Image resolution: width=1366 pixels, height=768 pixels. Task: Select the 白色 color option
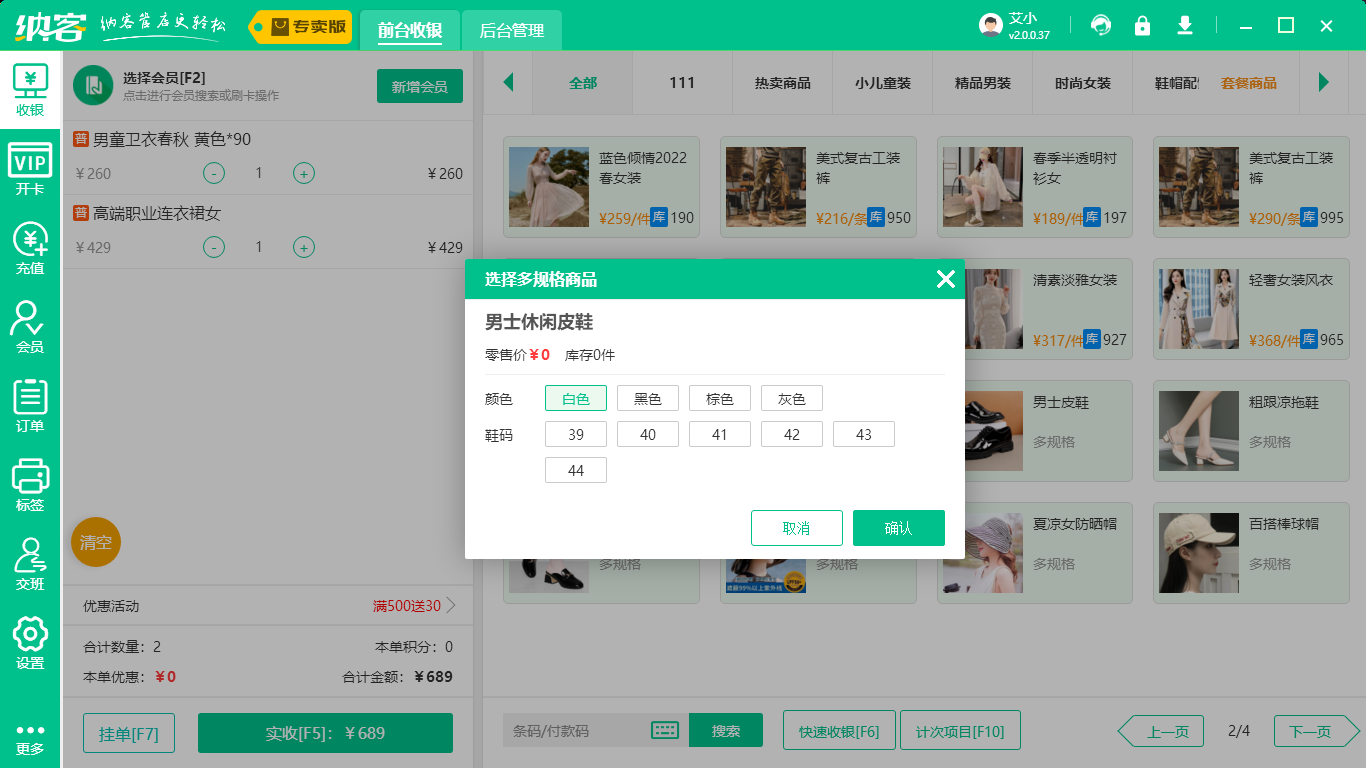pos(575,397)
